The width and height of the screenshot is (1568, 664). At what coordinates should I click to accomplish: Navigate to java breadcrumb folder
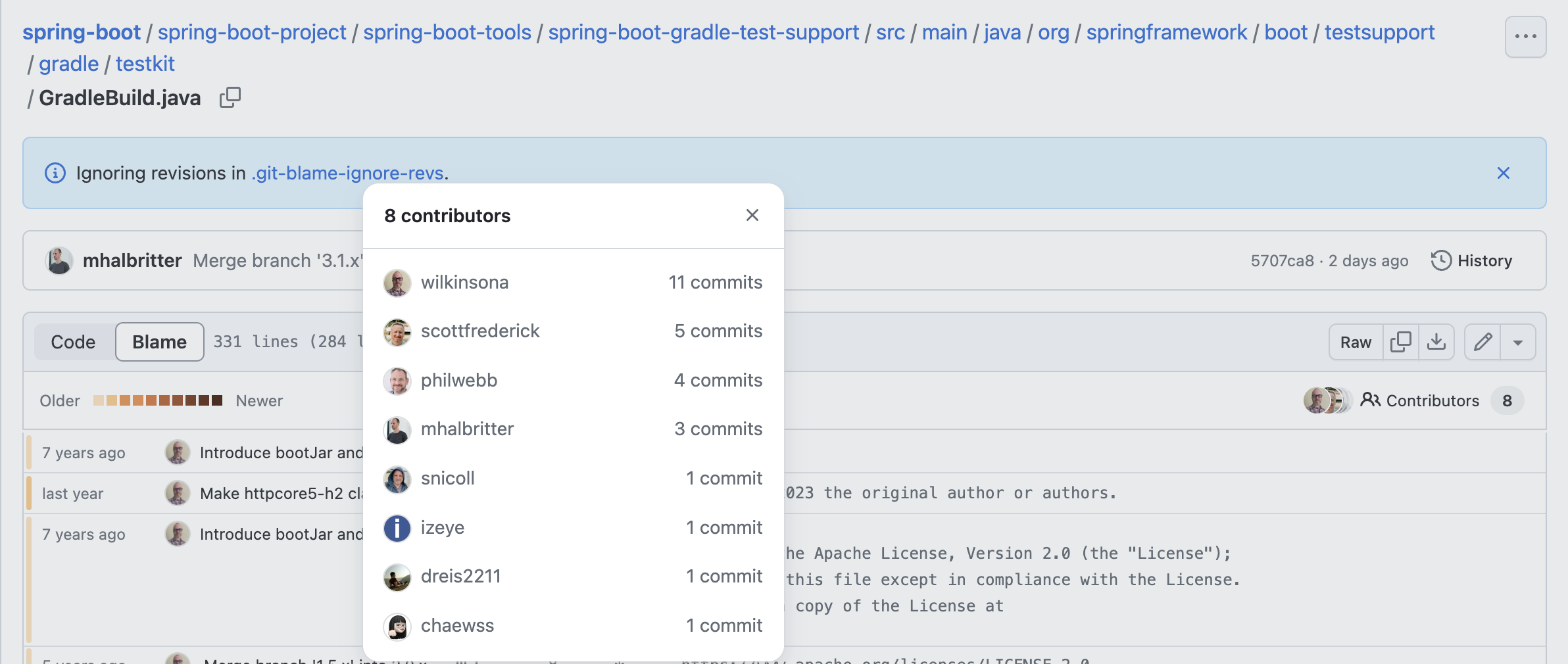(x=1002, y=32)
